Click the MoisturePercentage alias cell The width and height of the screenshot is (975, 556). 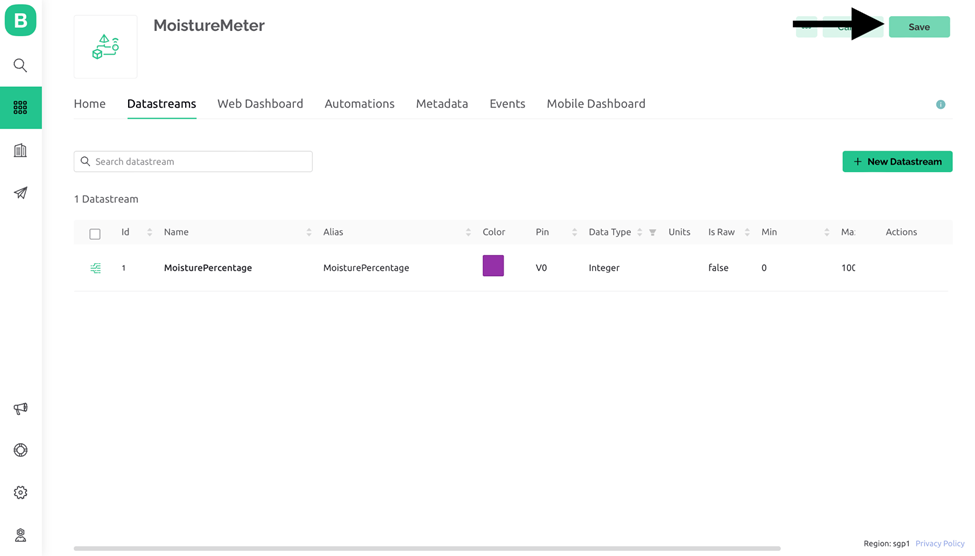[x=366, y=268]
